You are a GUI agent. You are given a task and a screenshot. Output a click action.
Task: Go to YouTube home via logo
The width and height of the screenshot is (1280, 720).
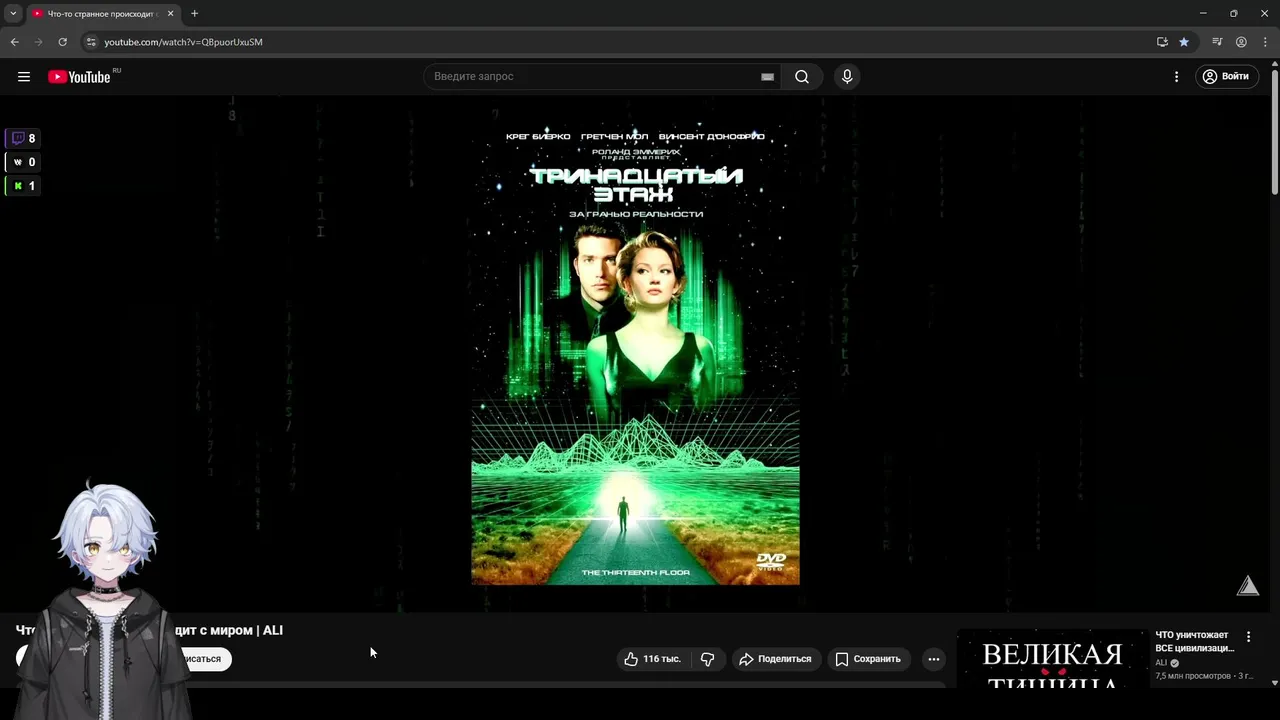[79, 77]
